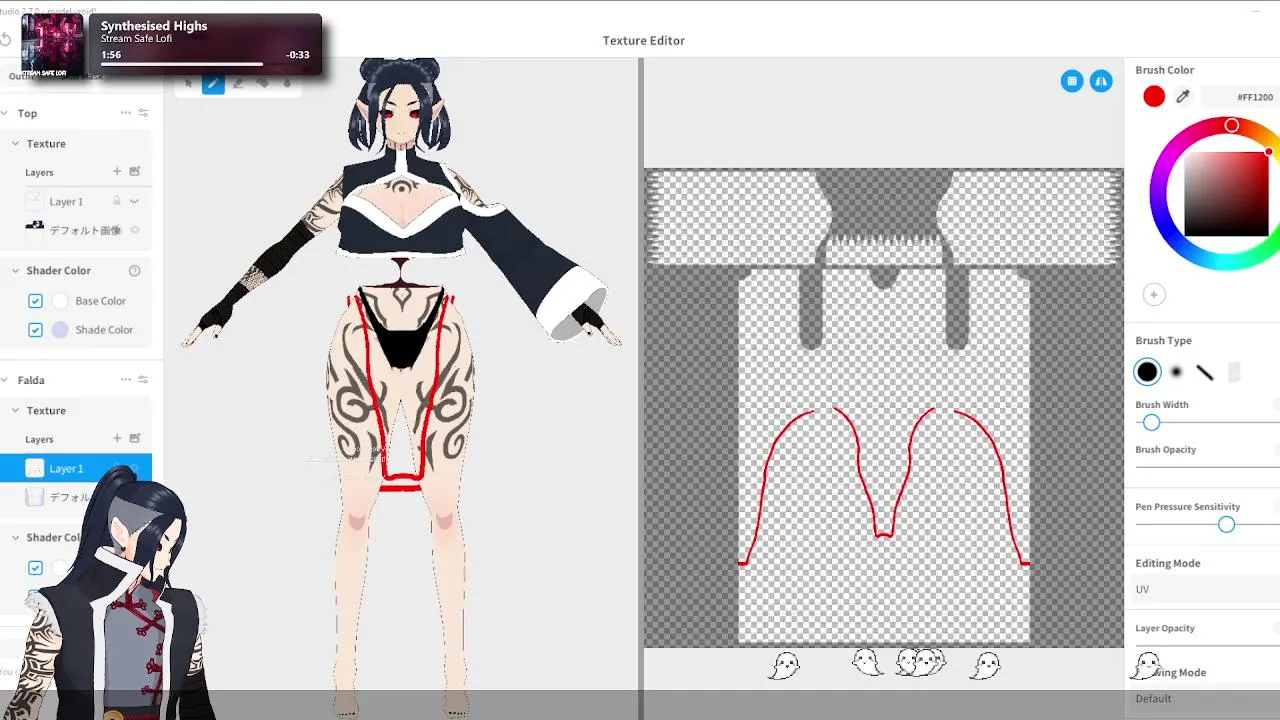Uncheck the Top Shade Color checkbox
Screen dimensions: 1280x720
35,330
